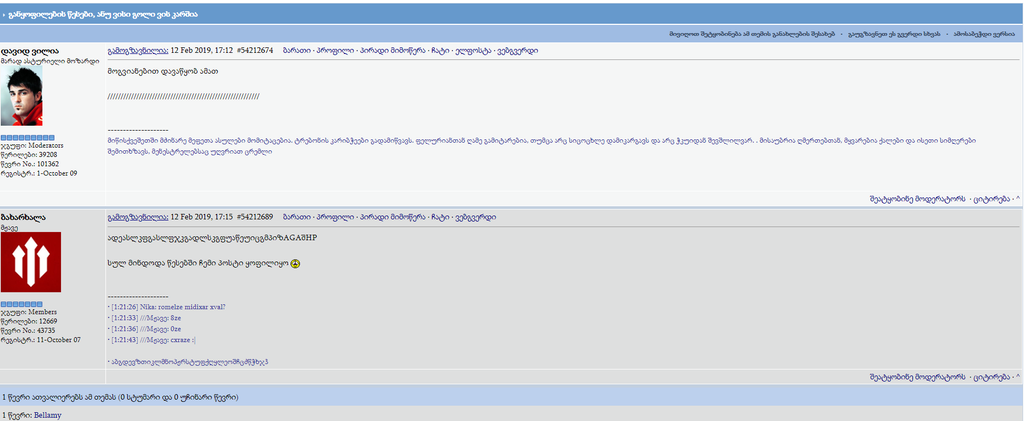Click post number #54212689
The width and height of the screenshot is (1024, 421).
coord(255,217)
